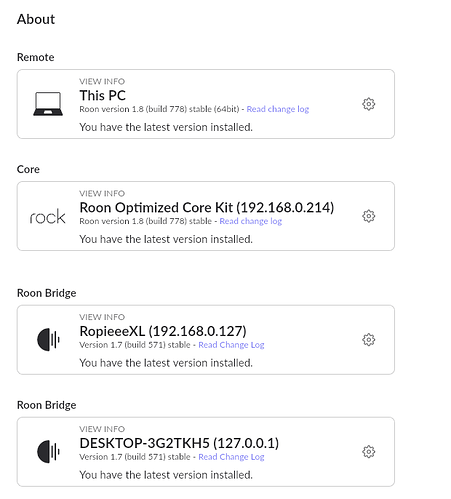Open Read Change Log for DESKTOP-3G2TKH5
The image size is (451, 499).
(231, 457)
